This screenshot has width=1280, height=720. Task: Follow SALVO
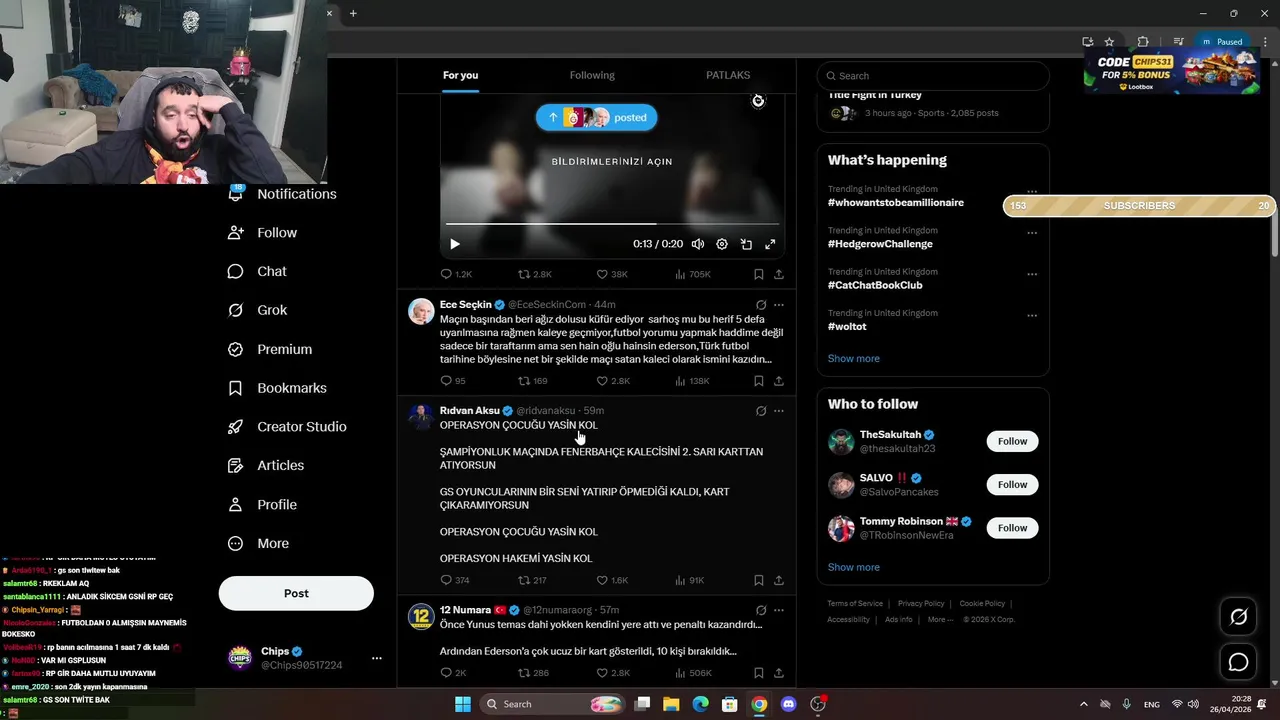pos(1012,484)
